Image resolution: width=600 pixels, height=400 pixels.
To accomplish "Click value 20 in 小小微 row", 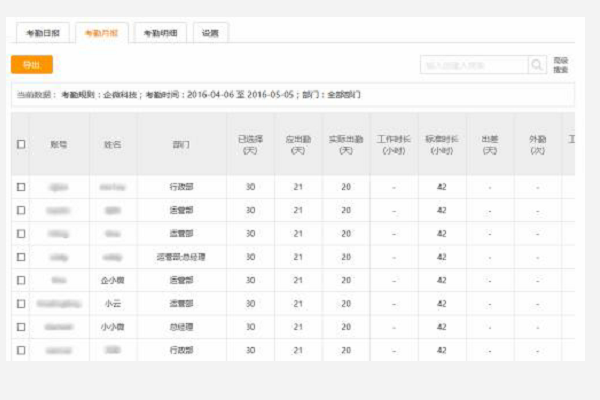I will 346,327.
